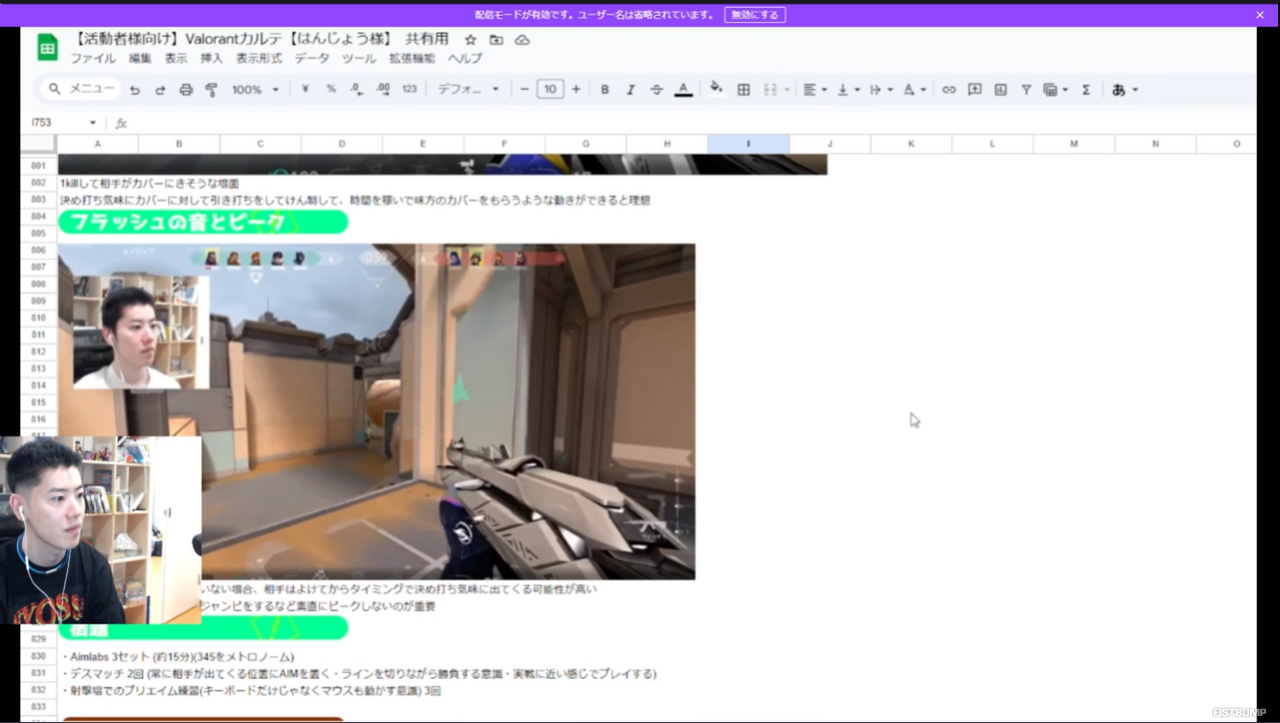Open the text color picker

point(683,89)
